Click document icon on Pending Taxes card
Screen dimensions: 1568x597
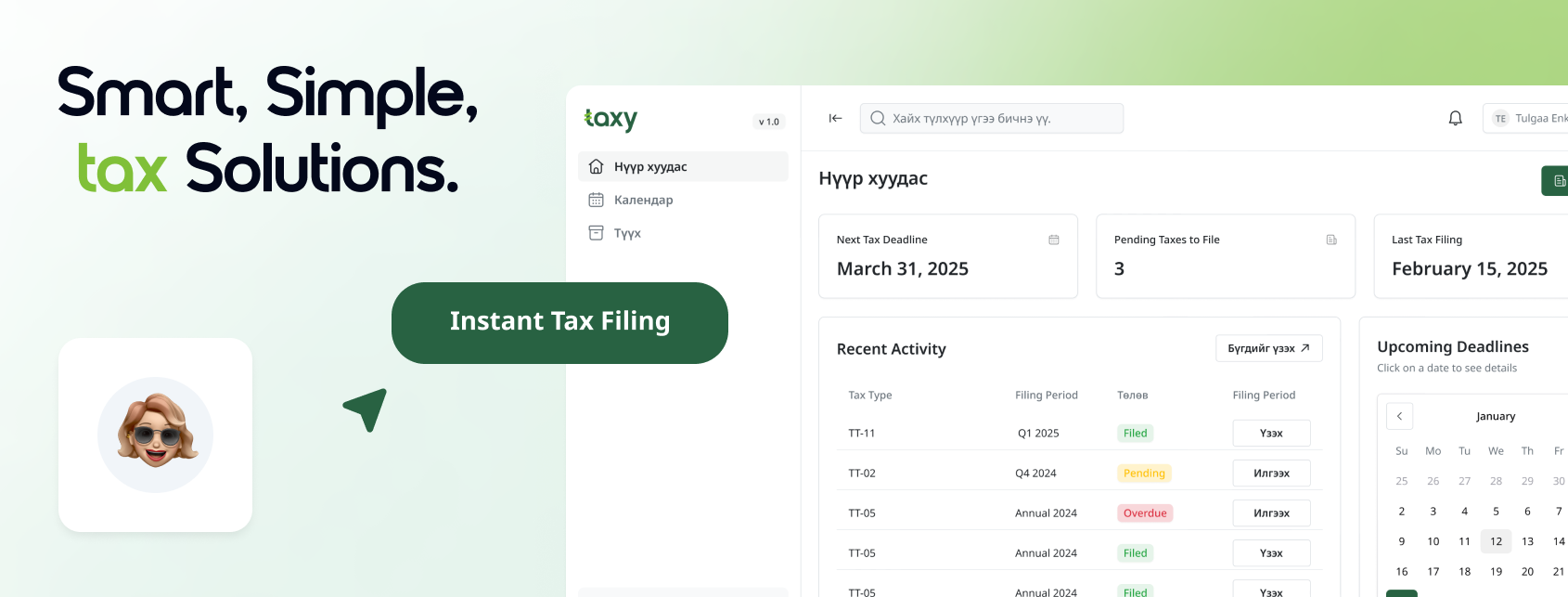1331,240
